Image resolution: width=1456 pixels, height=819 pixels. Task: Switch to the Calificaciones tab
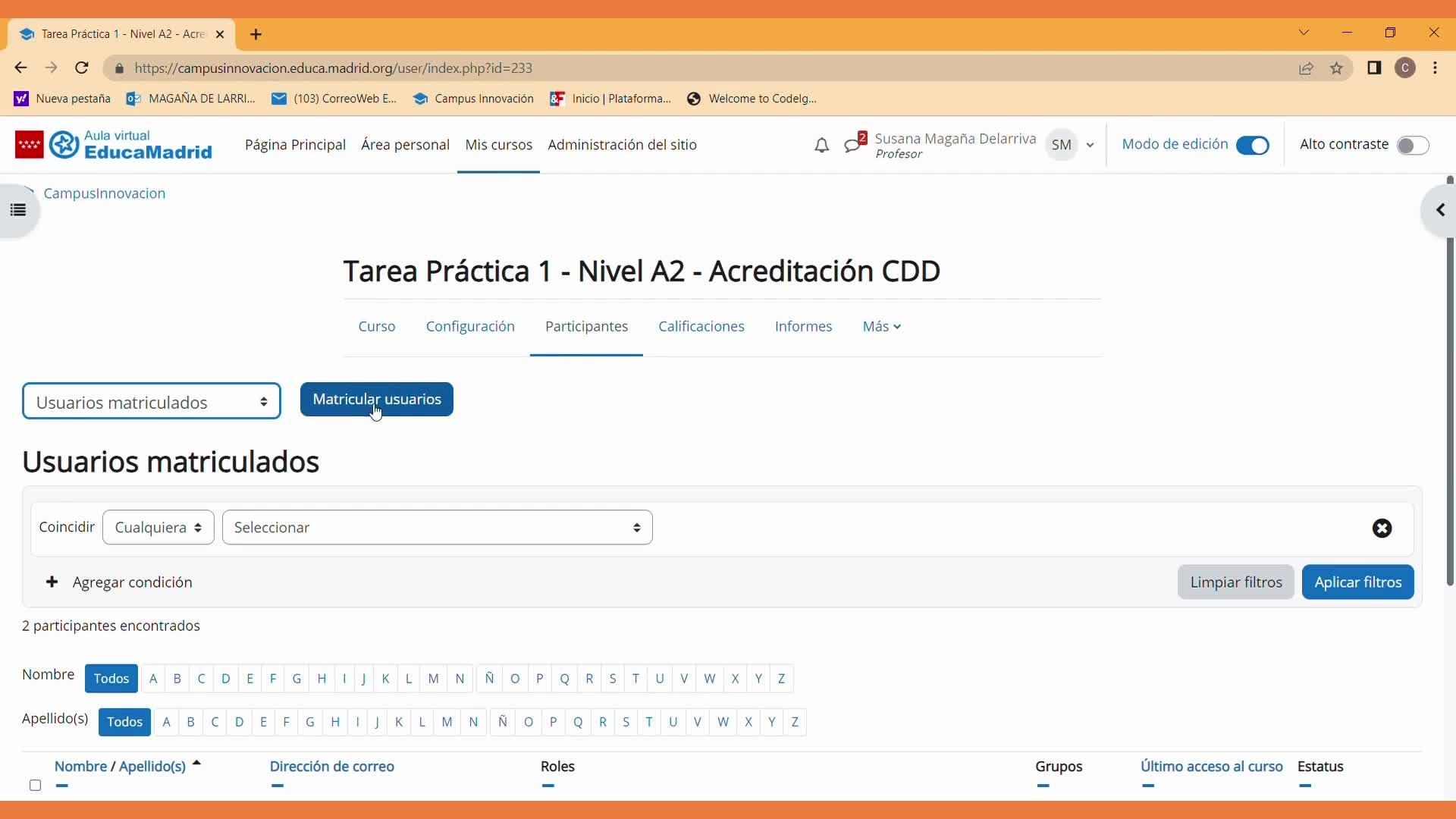point(701,327)
